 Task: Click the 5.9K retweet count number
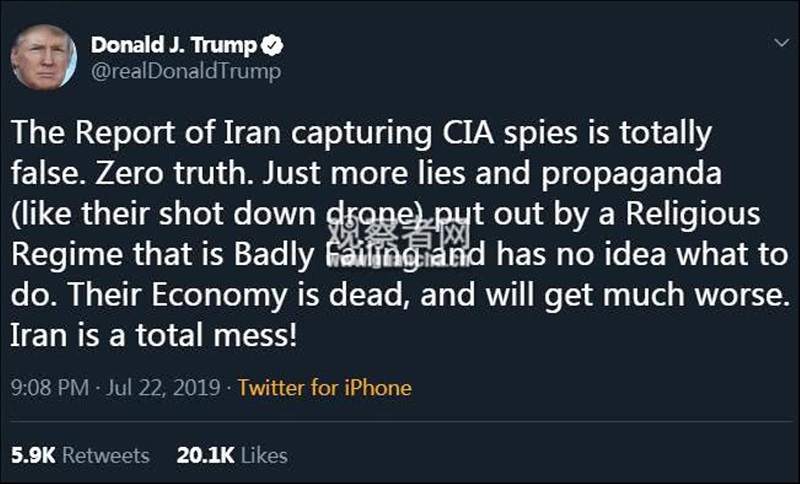[31, 455]
